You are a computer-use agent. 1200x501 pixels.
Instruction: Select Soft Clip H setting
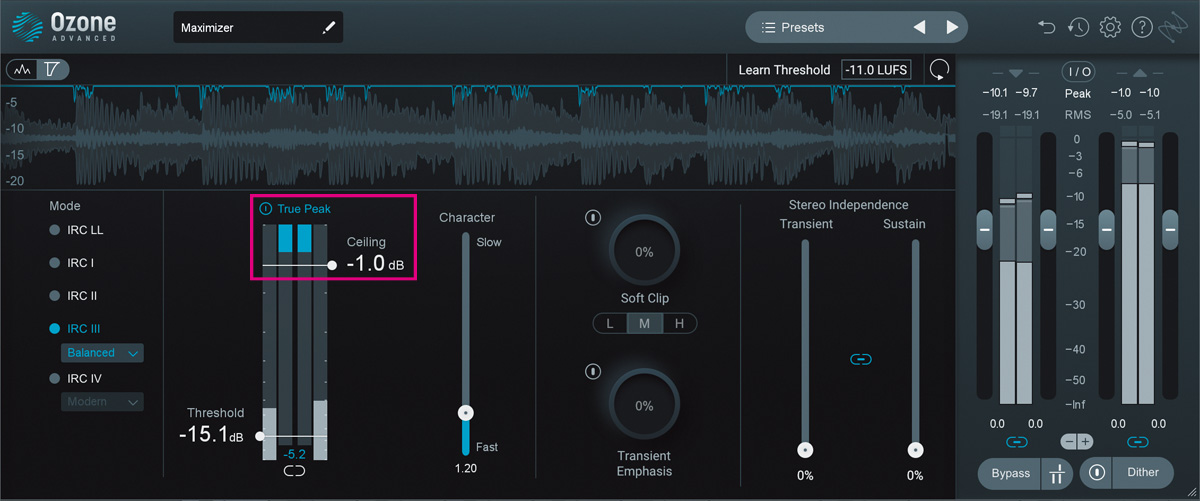click(680, 323)
